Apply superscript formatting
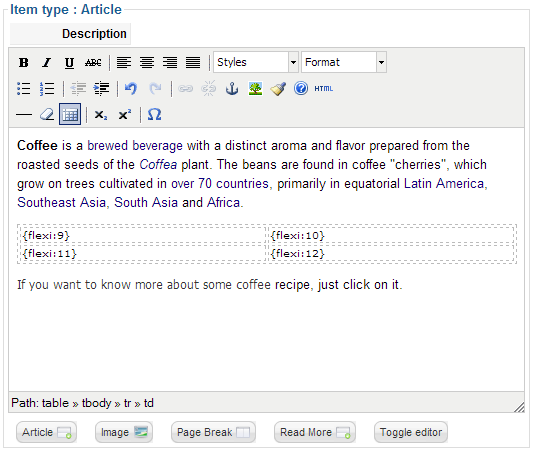This screenshot has width=534, height=453. click(x=125, y=114)
